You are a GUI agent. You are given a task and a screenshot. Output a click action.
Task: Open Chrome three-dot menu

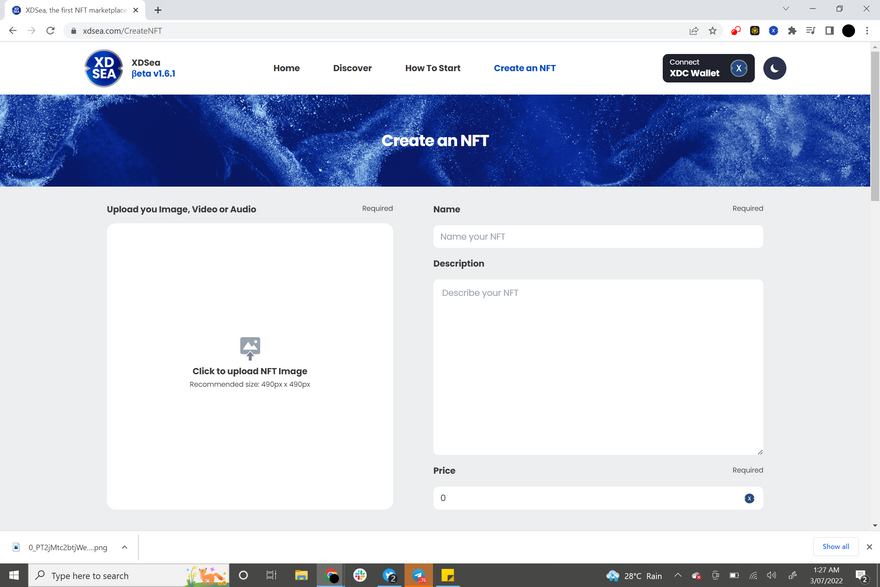(867, 31)
